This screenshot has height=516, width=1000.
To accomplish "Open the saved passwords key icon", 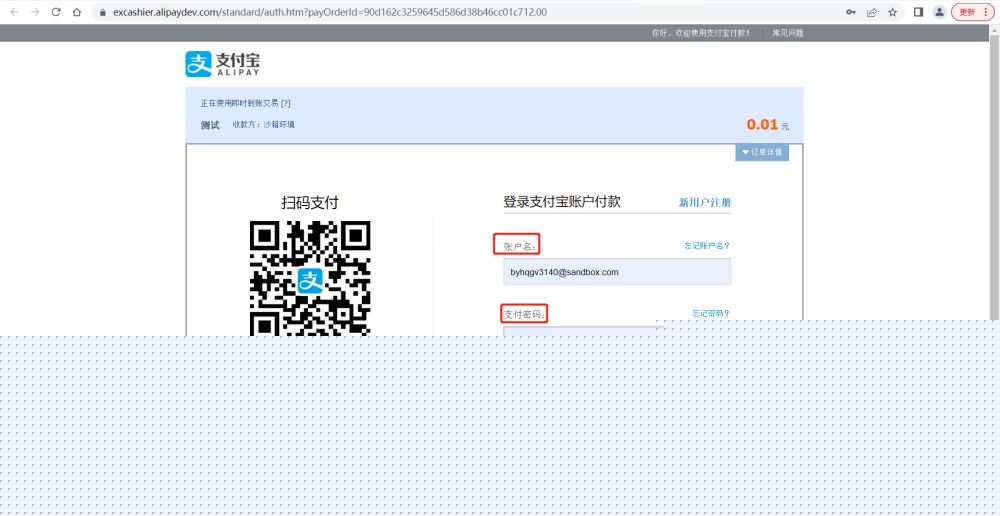I will [x=851, y=12].
